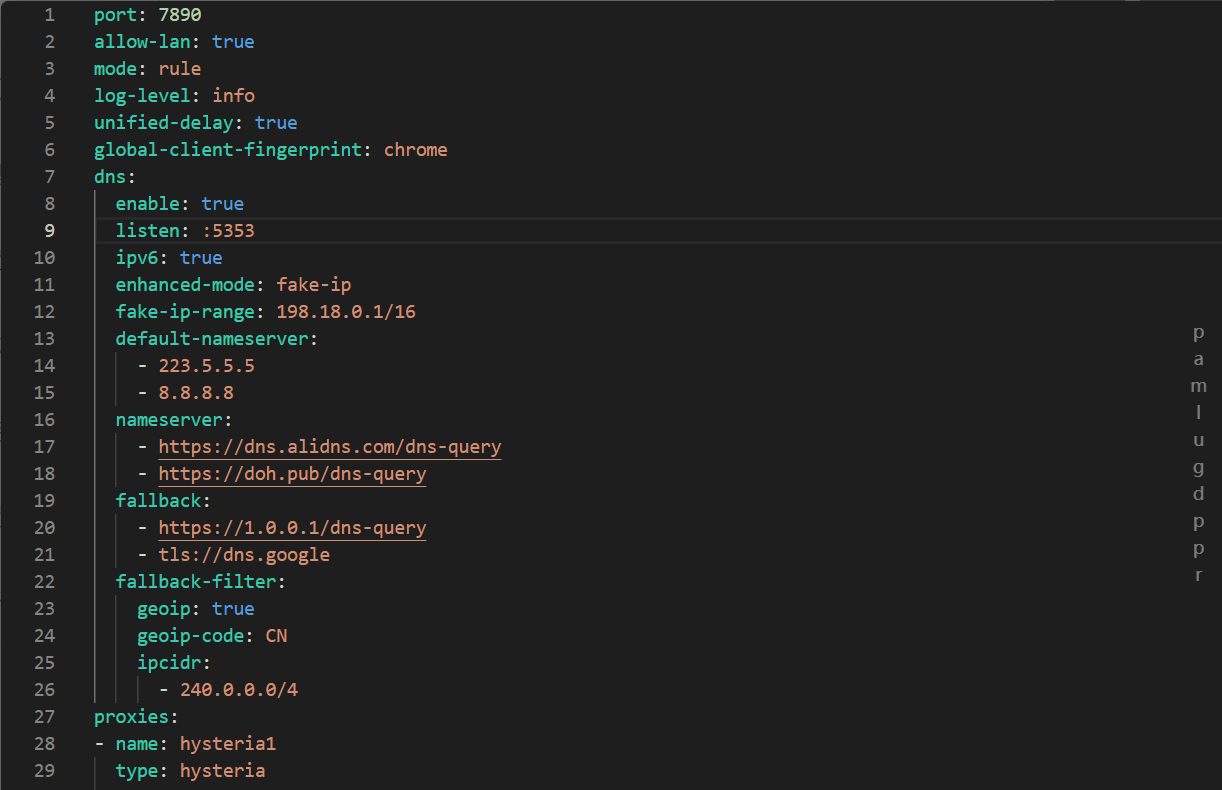Click the 240.0.0.0/4 ipcidr entry

point(238,689)
